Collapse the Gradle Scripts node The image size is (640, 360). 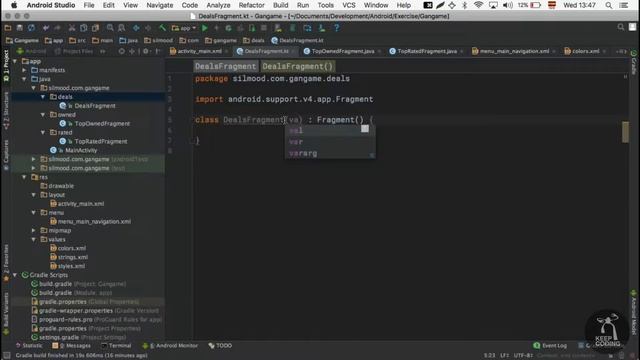15,275
